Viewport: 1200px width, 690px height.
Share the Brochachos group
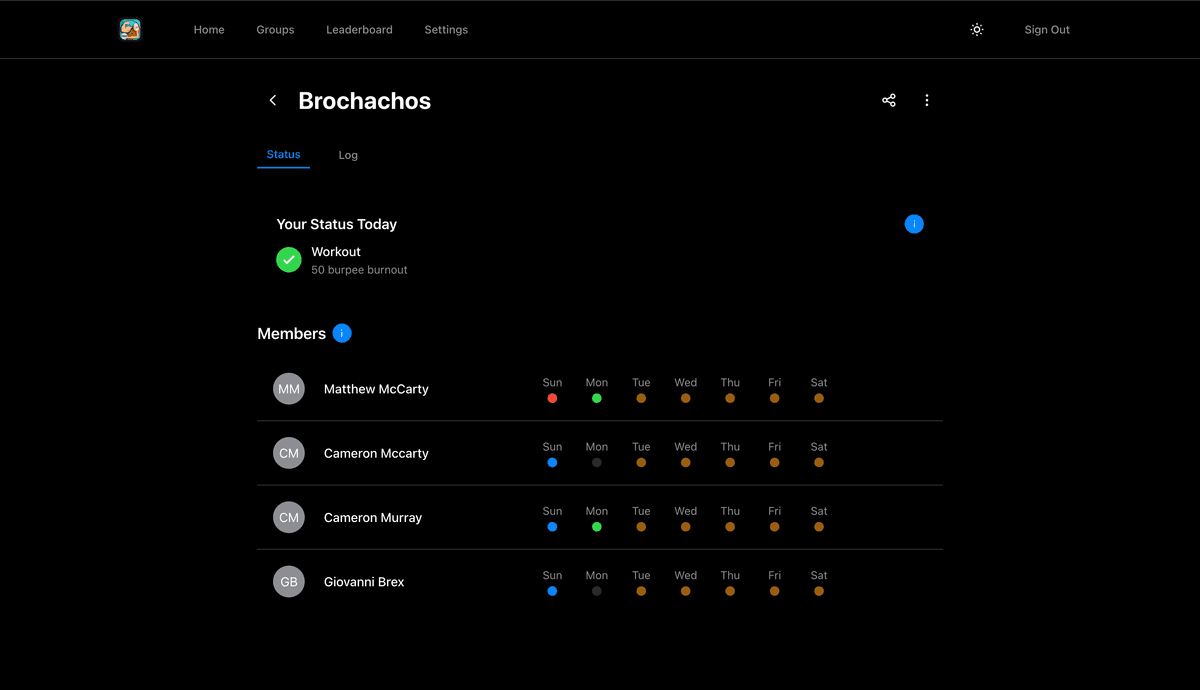pos(888,100)
